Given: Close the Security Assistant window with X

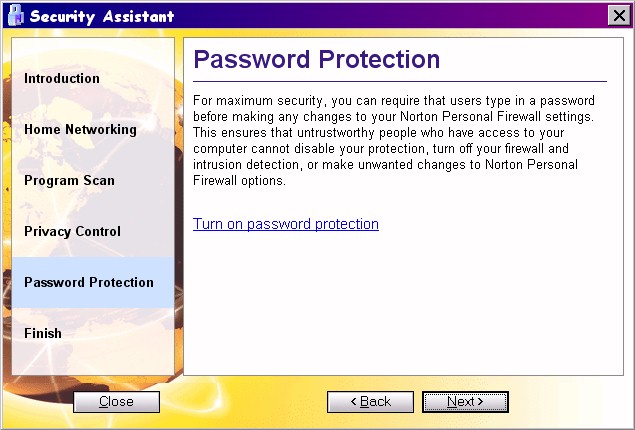Looking at the screenshot, I should click(619, 16).
